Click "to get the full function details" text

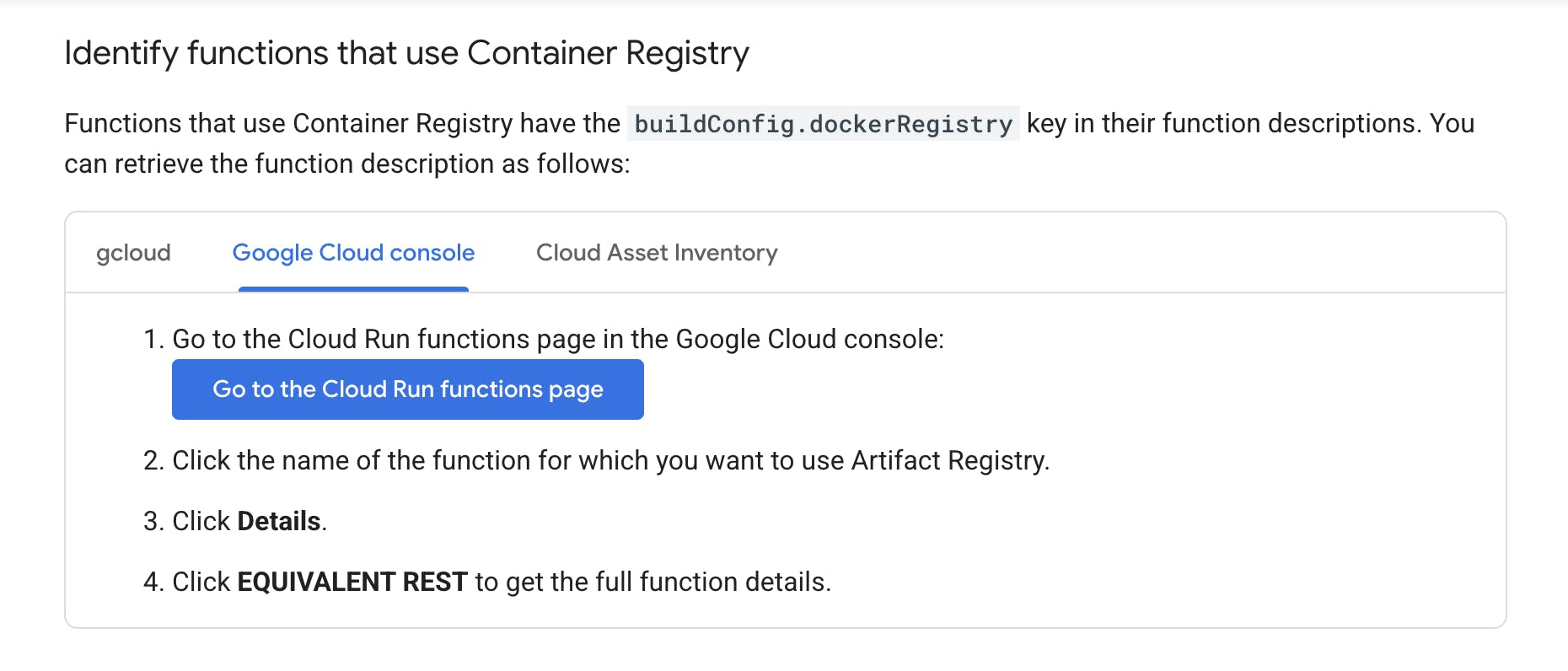pos(652,582)
